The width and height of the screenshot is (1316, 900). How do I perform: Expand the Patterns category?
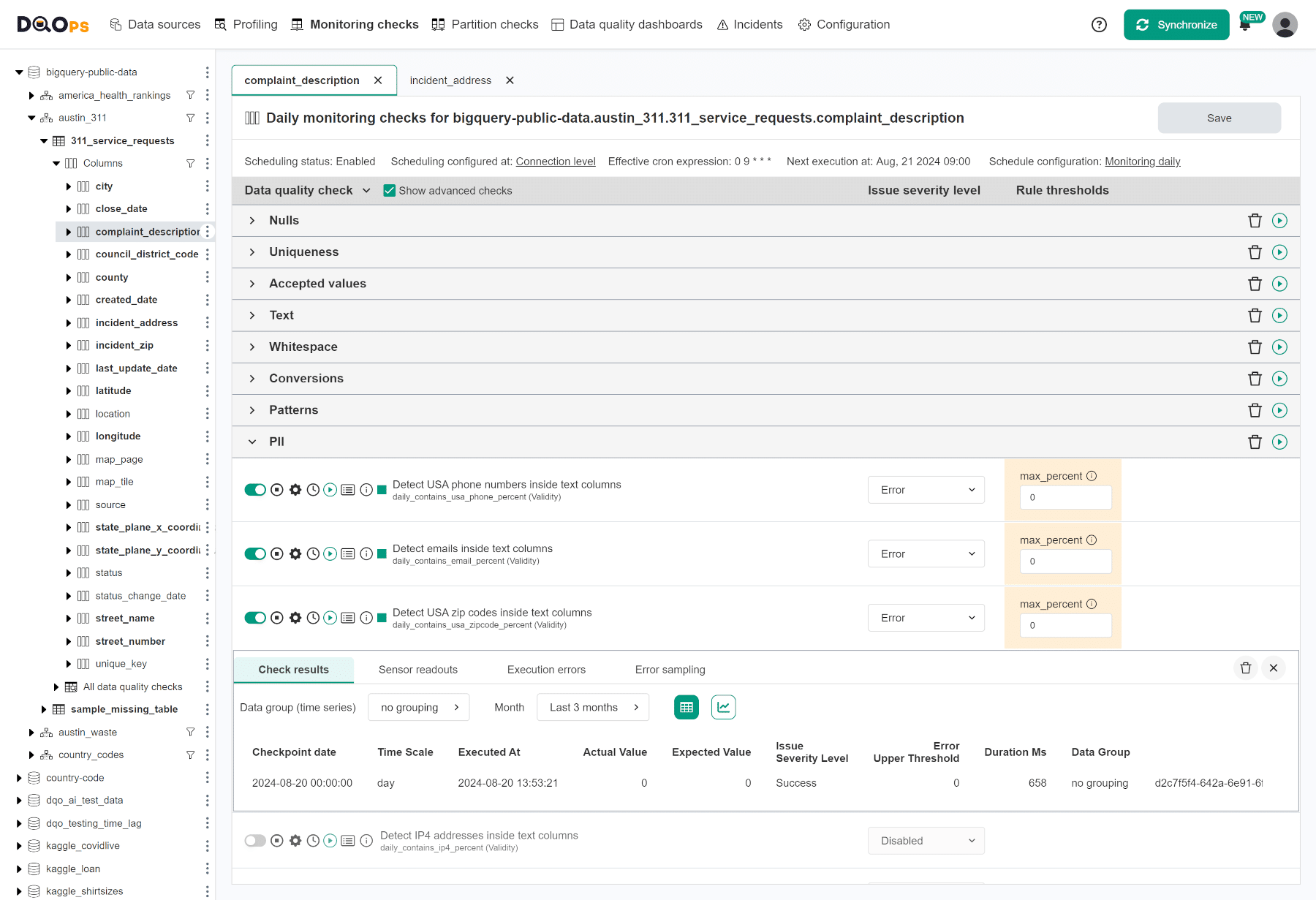pos(252,410)
